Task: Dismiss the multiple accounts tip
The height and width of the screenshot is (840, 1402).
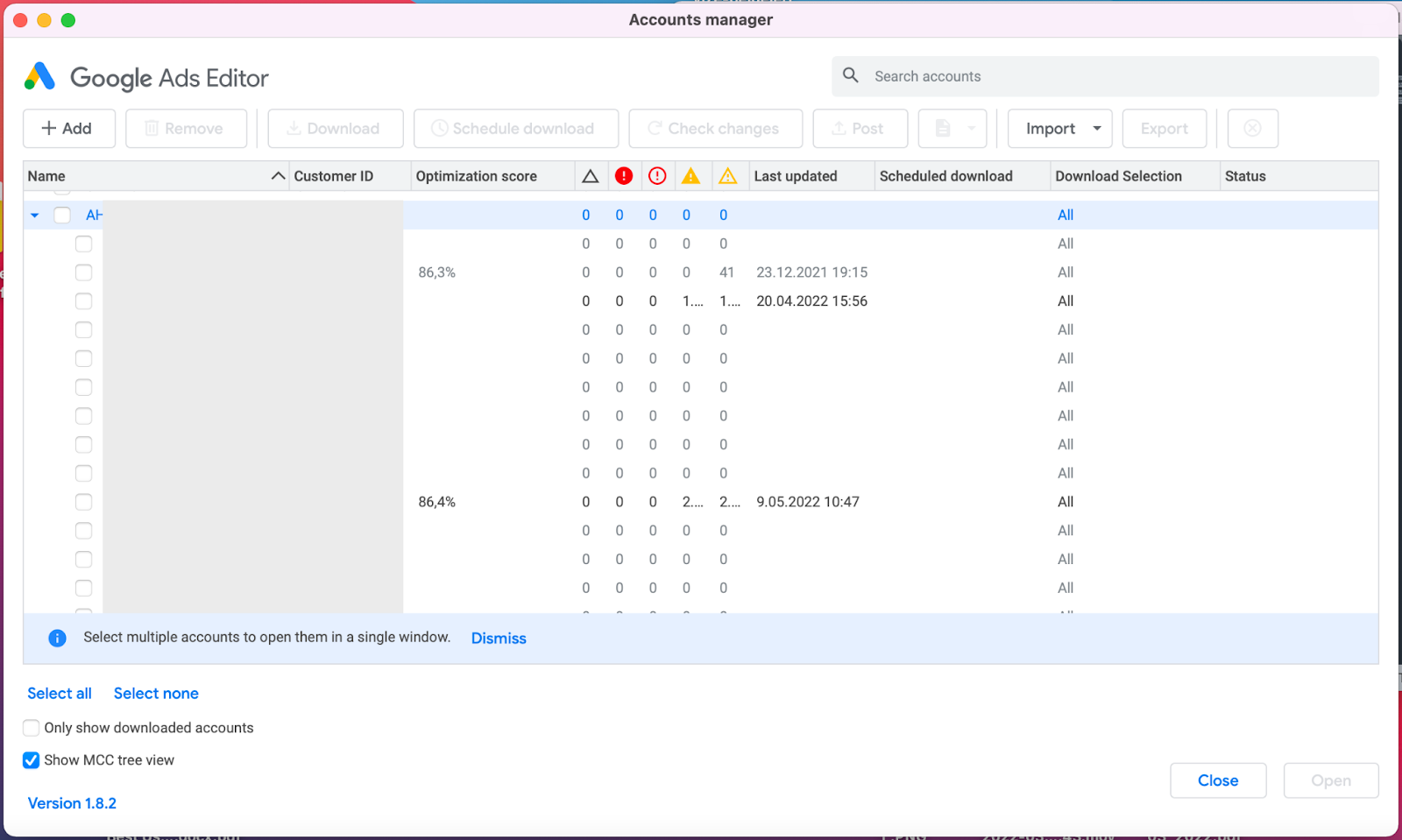Action: 499,639
